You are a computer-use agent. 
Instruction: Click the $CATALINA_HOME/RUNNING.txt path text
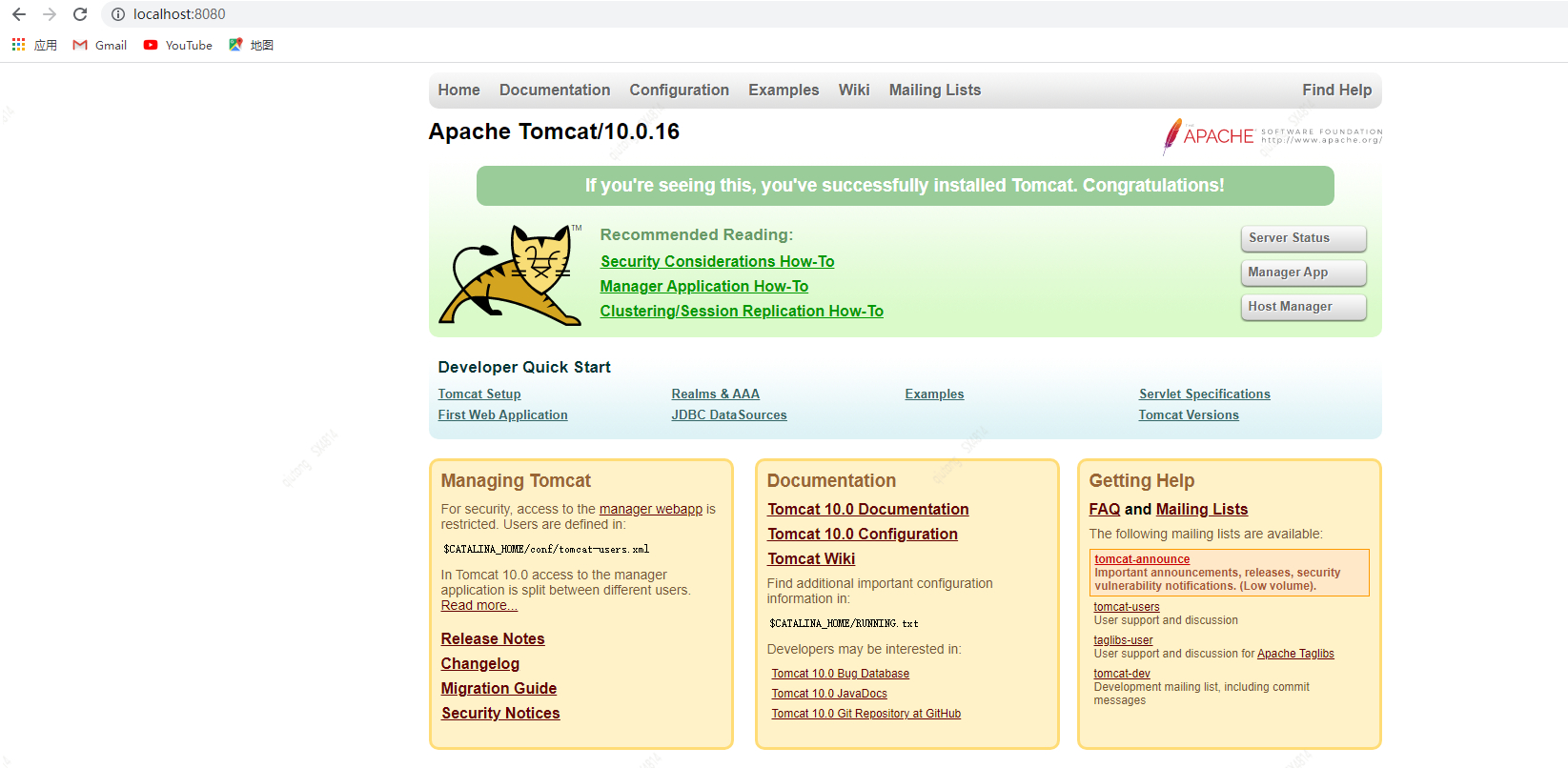pyautogui.click(x=844, y=623)
